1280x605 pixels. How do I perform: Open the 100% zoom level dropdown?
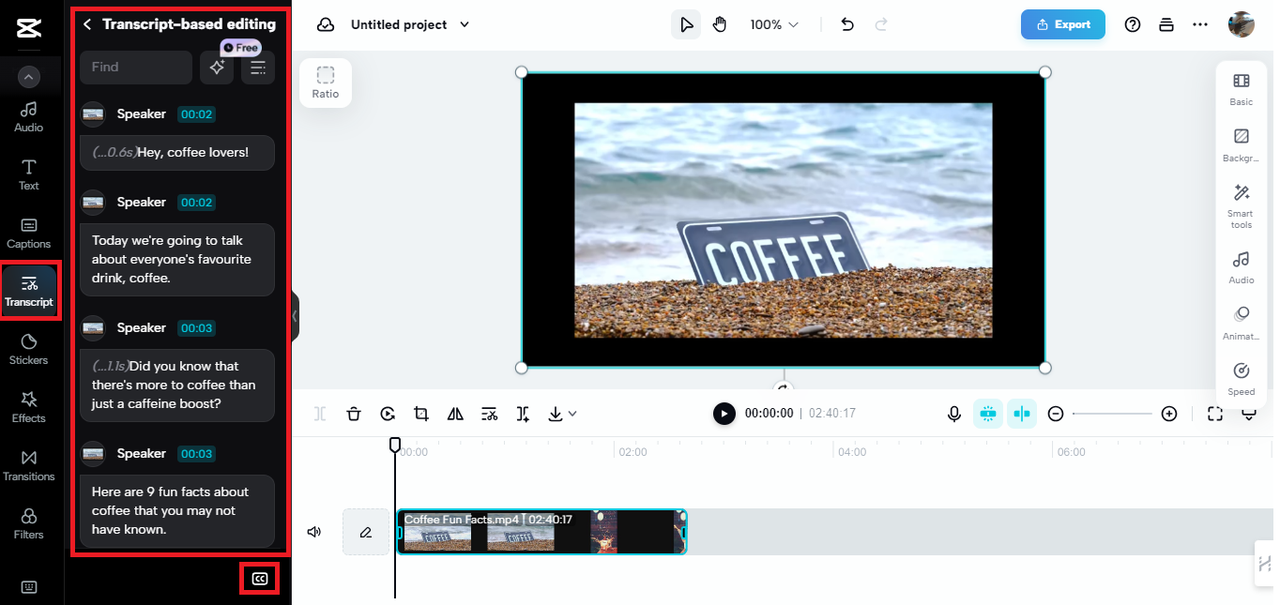775,25
